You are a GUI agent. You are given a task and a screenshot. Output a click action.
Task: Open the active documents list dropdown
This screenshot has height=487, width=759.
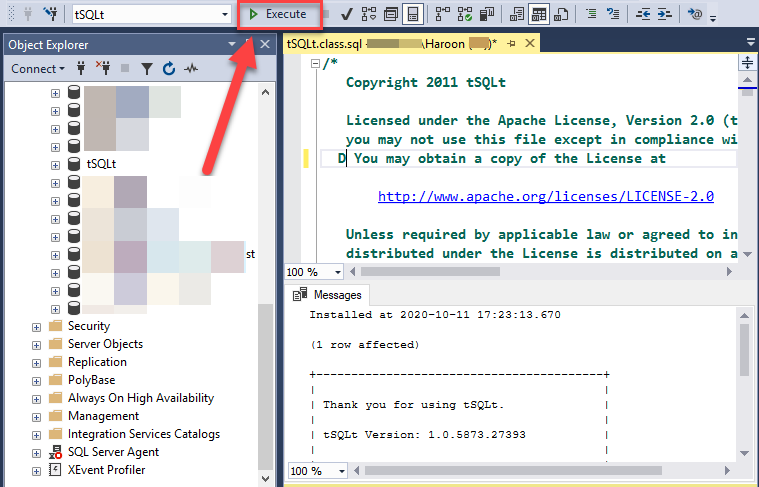[x=751, y=43]
